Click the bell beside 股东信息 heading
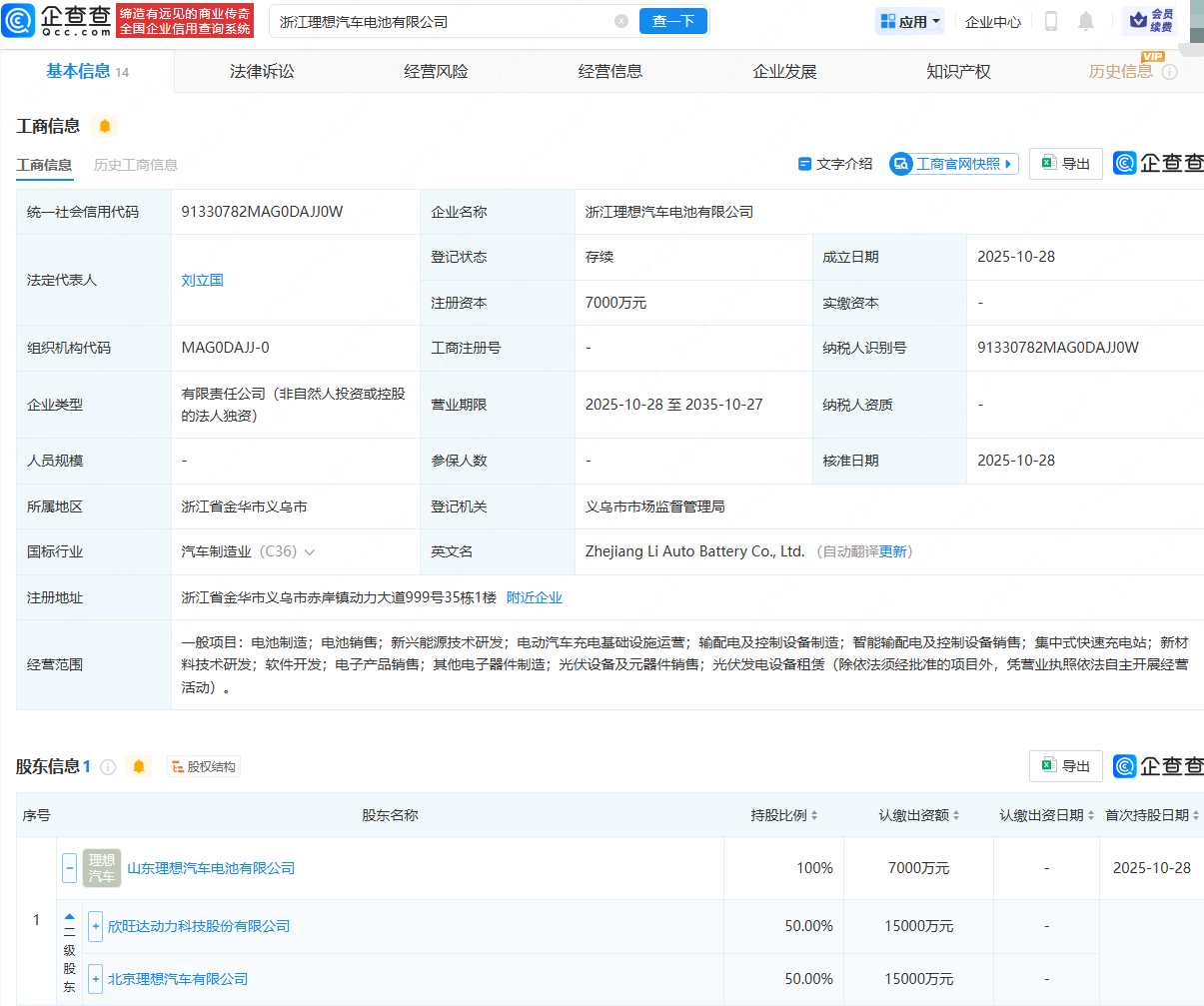1204x1006 pixels. 139,766
